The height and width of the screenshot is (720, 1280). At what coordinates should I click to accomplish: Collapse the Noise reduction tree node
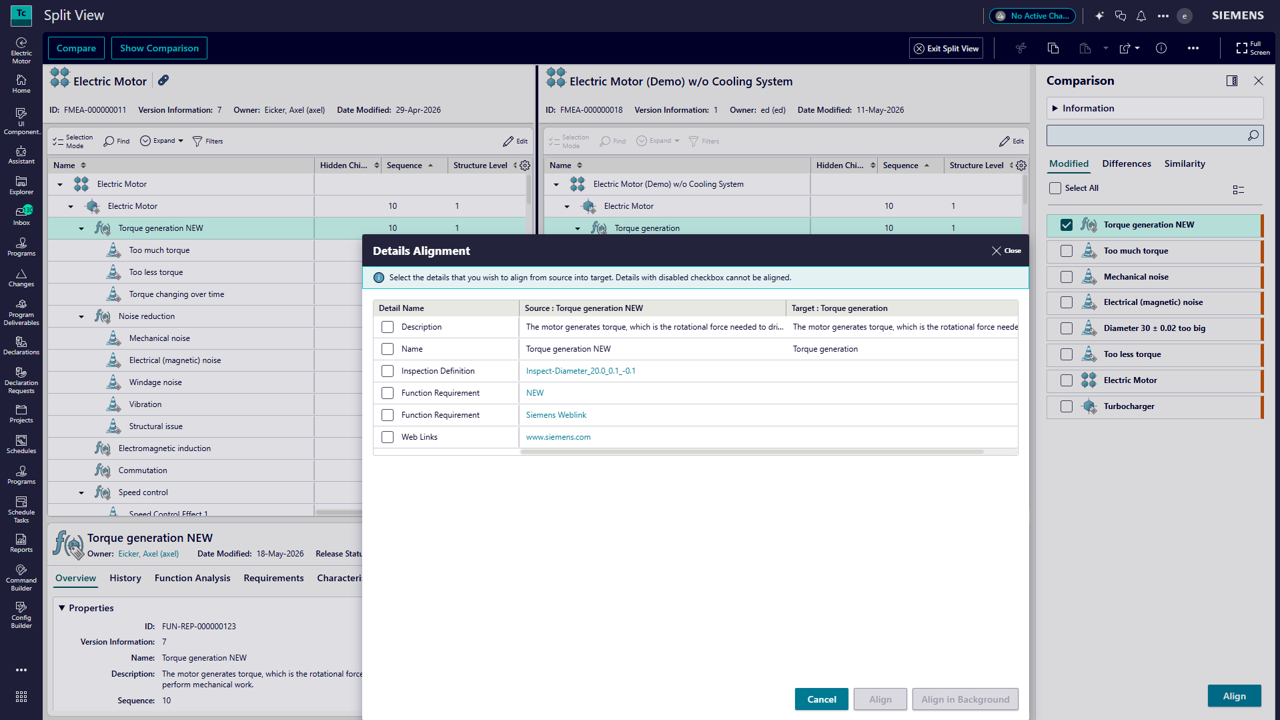pos(82,316)
